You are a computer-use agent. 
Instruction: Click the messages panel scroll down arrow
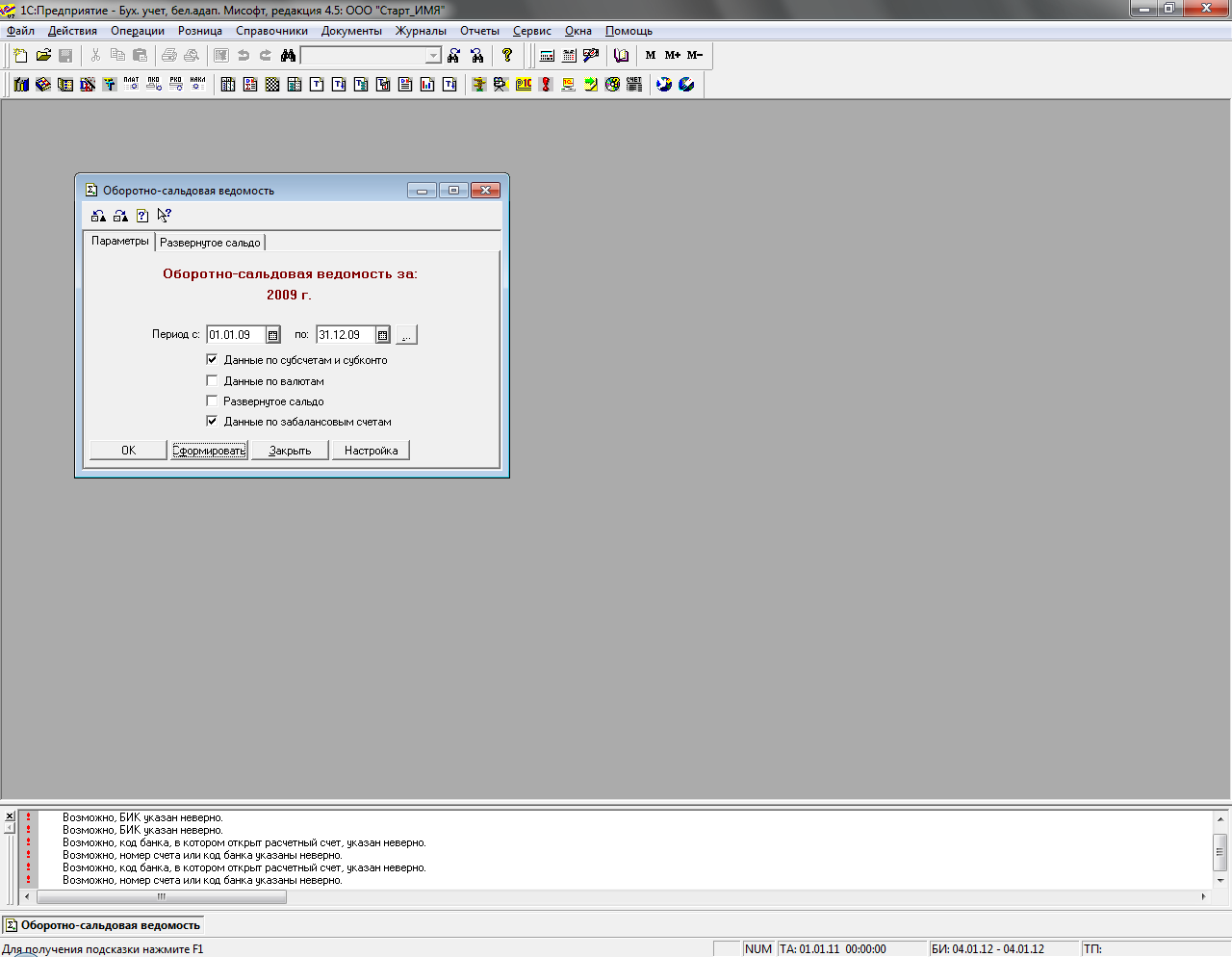[1220, 880]
